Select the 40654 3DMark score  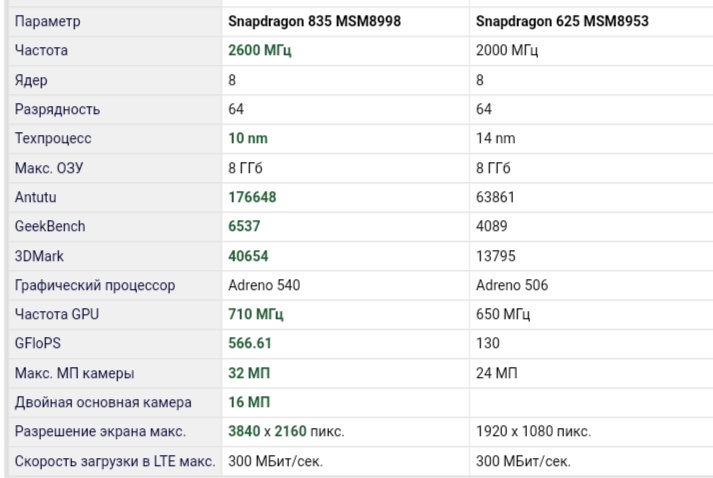click(248, 256)
